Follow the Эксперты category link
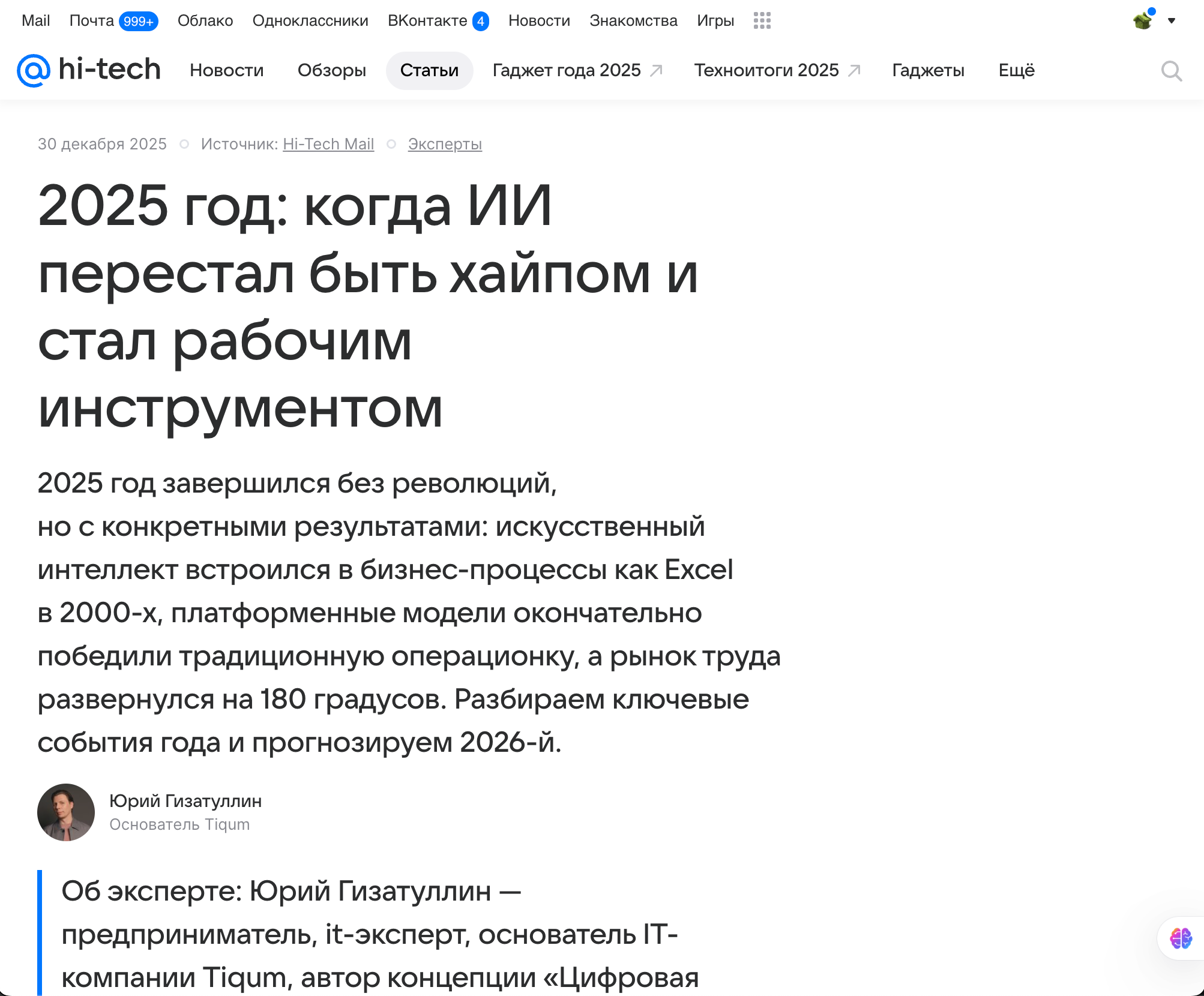1204x996 pixels. [445, 144]
